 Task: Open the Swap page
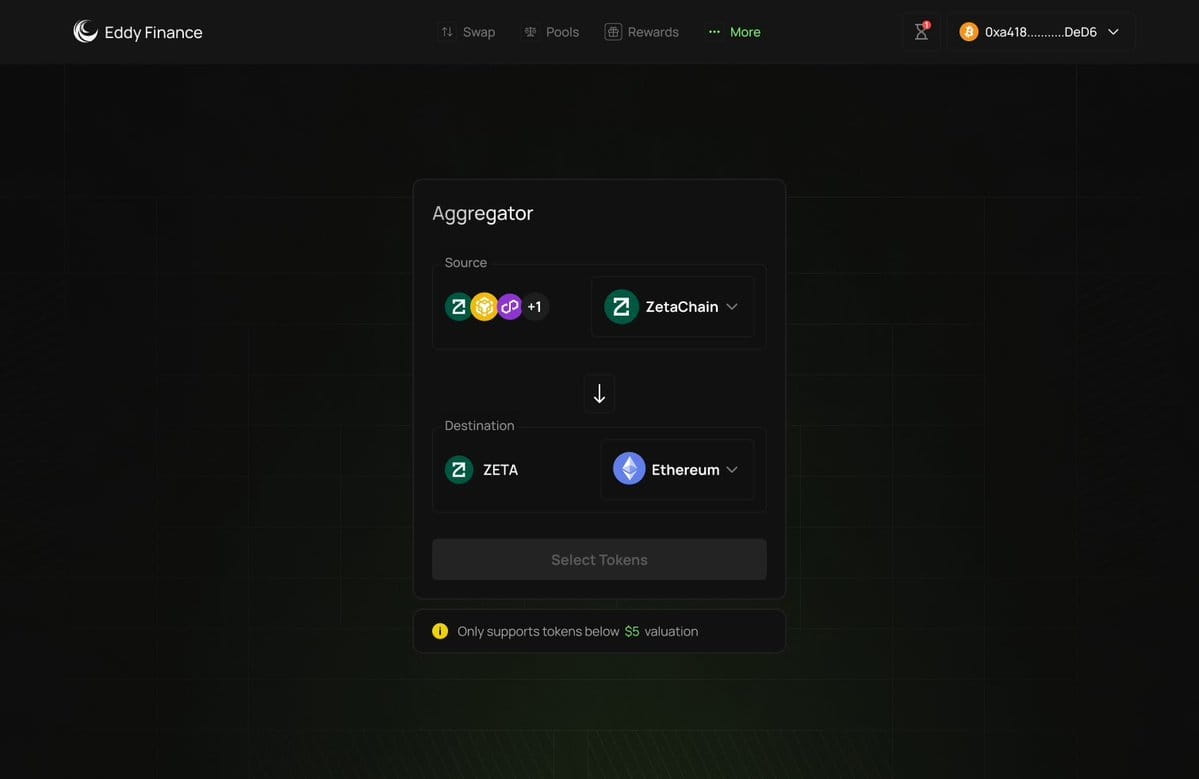(468, 32)
